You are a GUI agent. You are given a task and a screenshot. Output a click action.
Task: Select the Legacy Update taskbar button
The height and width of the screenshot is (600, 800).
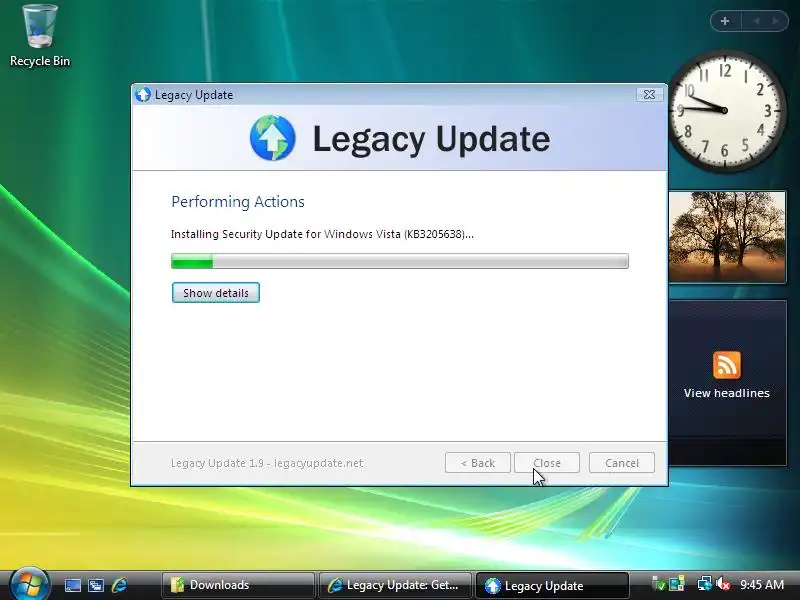pos(552,585)
